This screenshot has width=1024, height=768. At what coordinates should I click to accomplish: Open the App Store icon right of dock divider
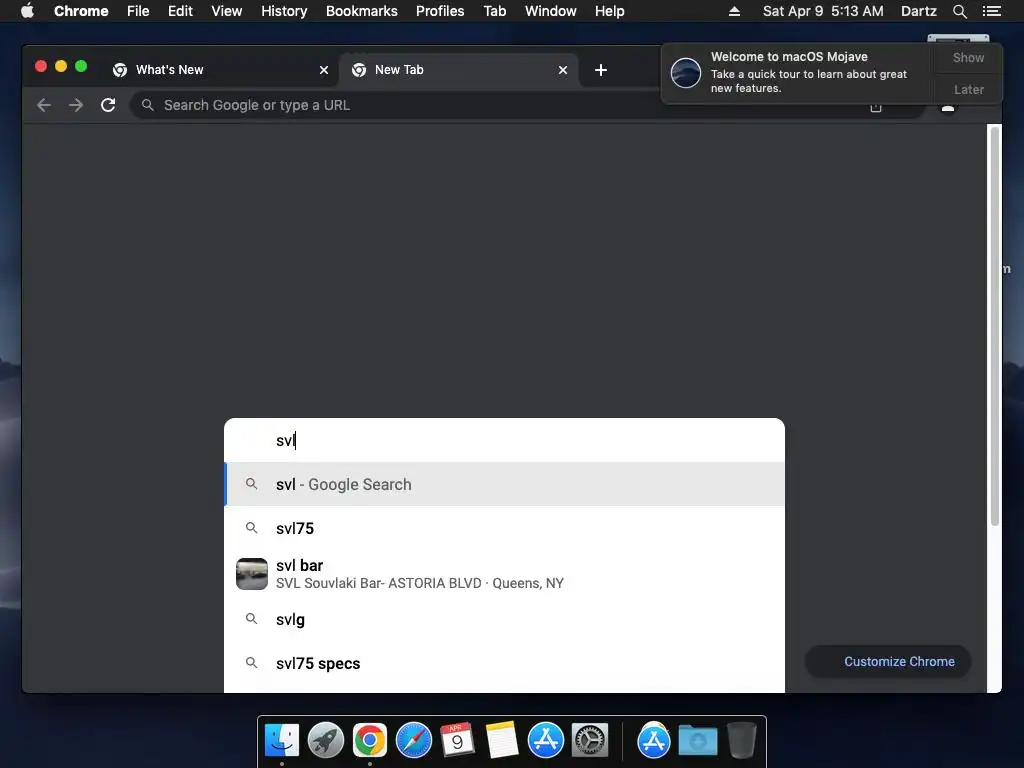654,741
